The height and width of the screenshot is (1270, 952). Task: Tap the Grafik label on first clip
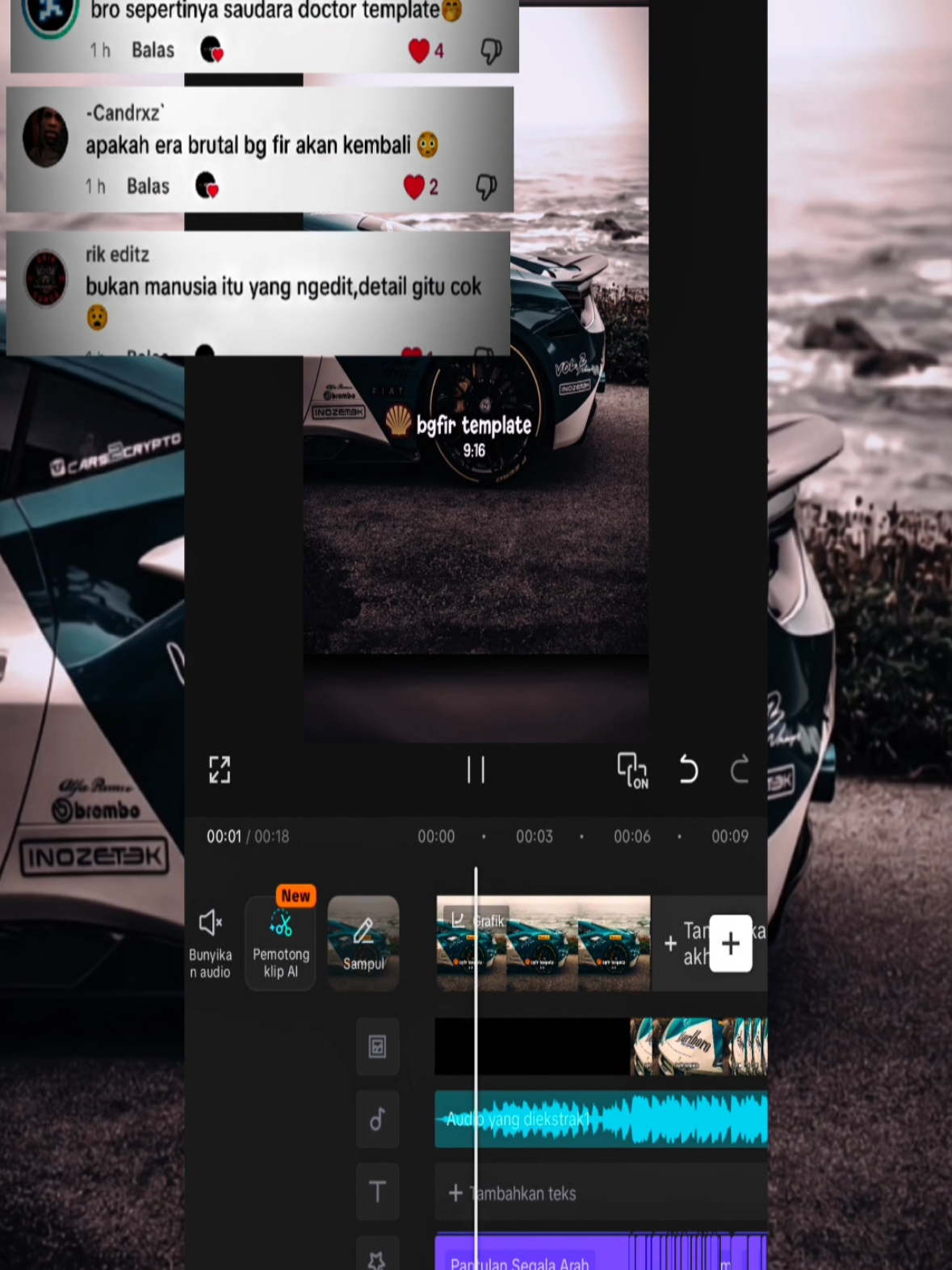point(478,920)
